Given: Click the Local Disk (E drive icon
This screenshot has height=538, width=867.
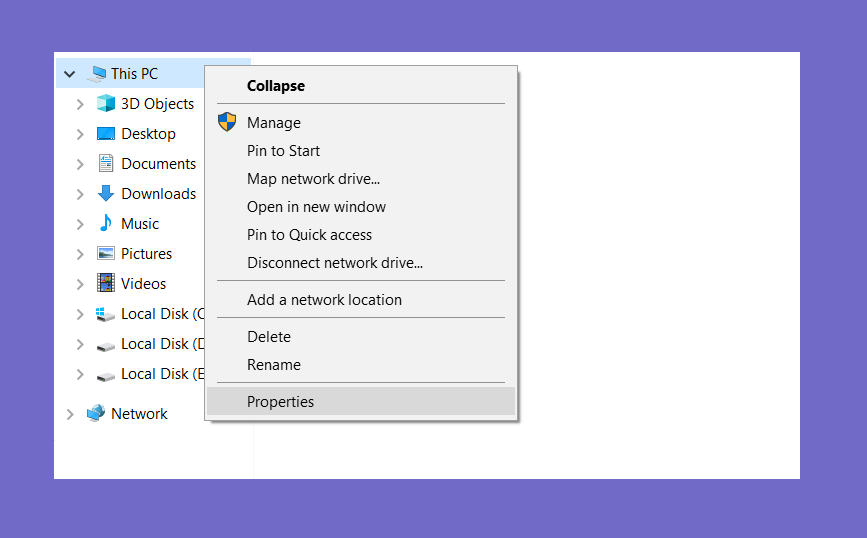Looking at the screenshot, I should (105, 376).
